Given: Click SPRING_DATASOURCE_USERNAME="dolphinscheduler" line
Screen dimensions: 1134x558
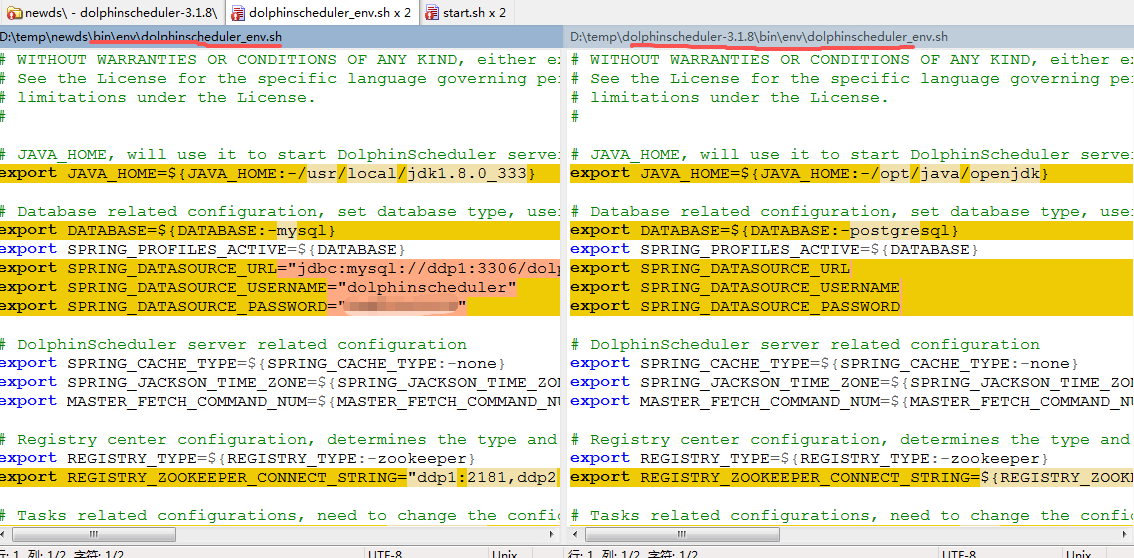Looking at the screenshot, I should [x=280, y=287].
